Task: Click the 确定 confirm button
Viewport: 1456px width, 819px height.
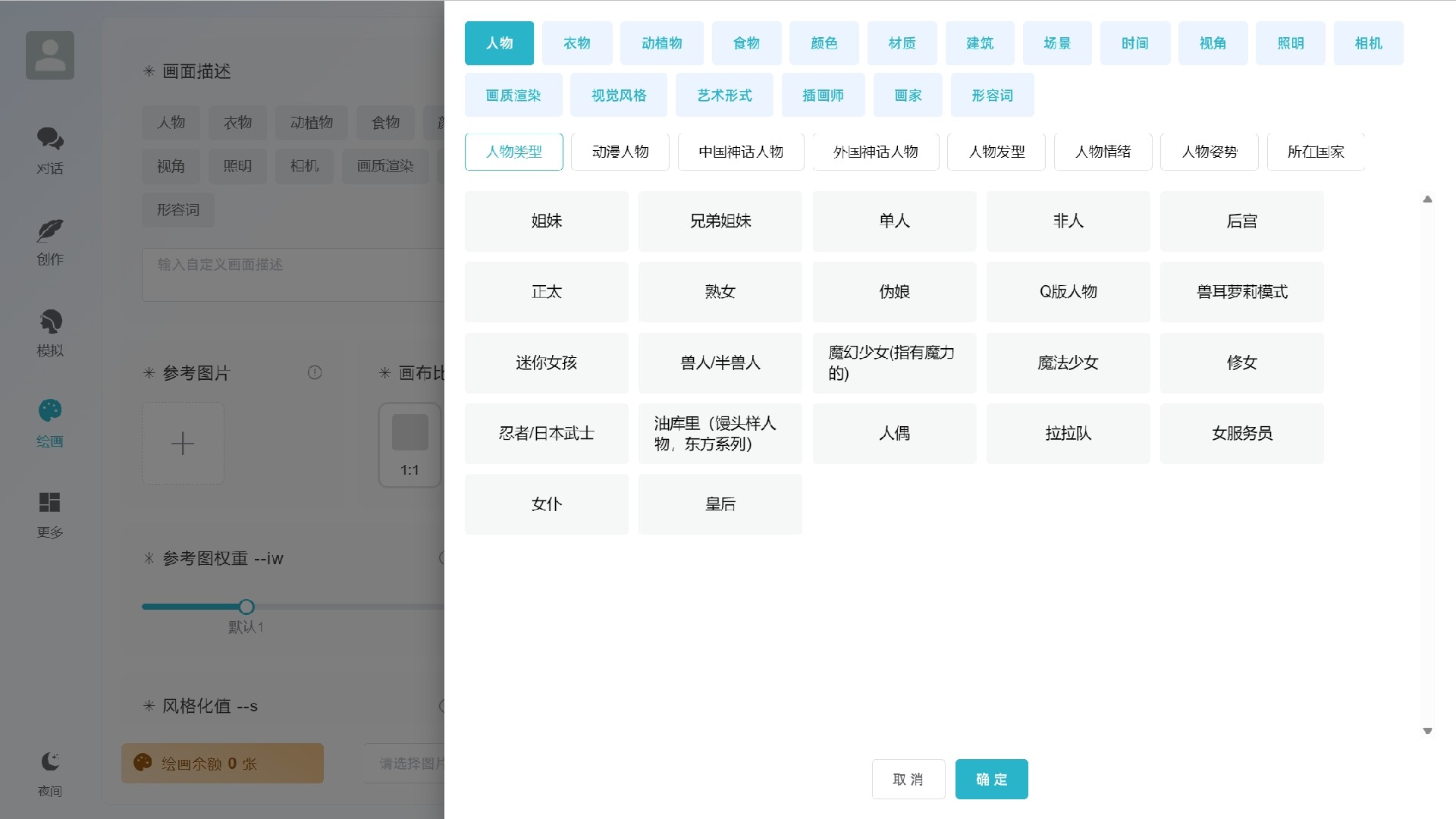Action: (x=991, y=780)
